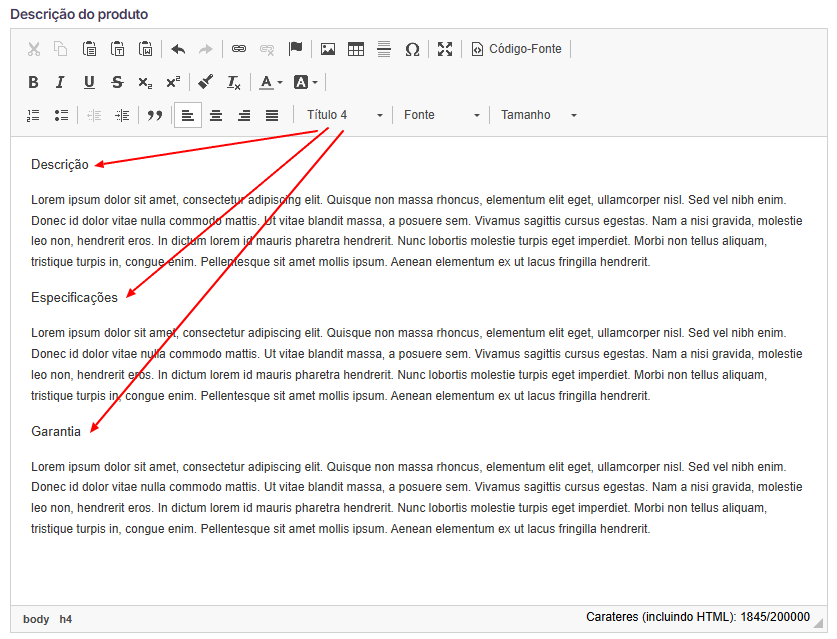Insert a hyperlink with the link icon
Screen dimensions: 837x639
pos(239,49)
